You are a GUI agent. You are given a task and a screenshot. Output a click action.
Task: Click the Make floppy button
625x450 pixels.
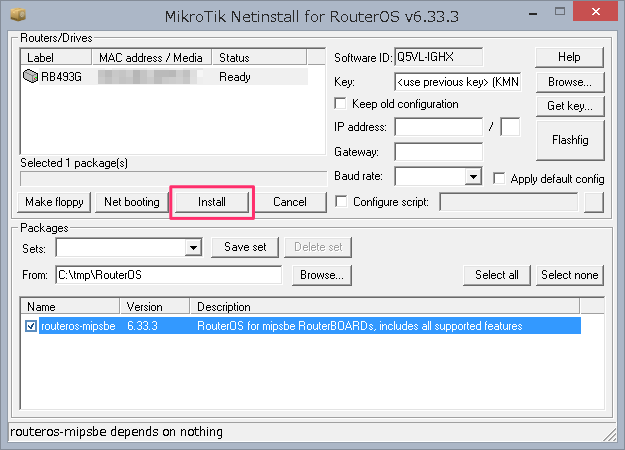pyautogui.click(x=54, y=202)
